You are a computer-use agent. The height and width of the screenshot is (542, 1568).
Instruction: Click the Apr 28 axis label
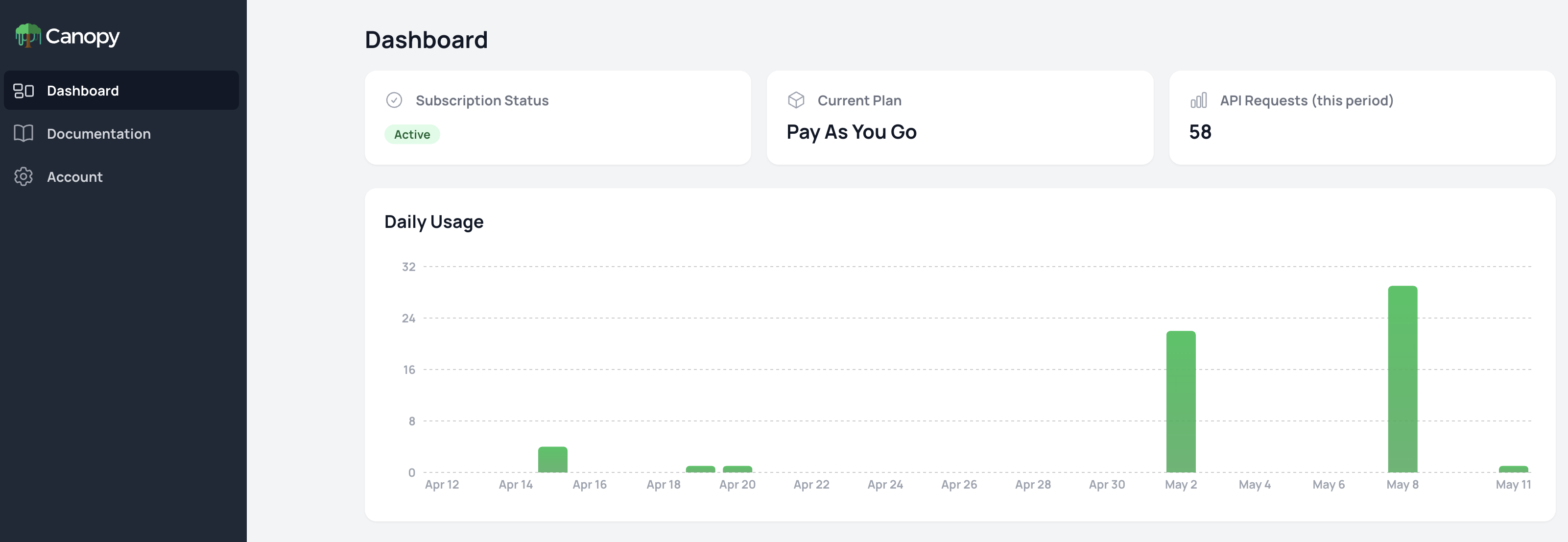[1033, 485]
